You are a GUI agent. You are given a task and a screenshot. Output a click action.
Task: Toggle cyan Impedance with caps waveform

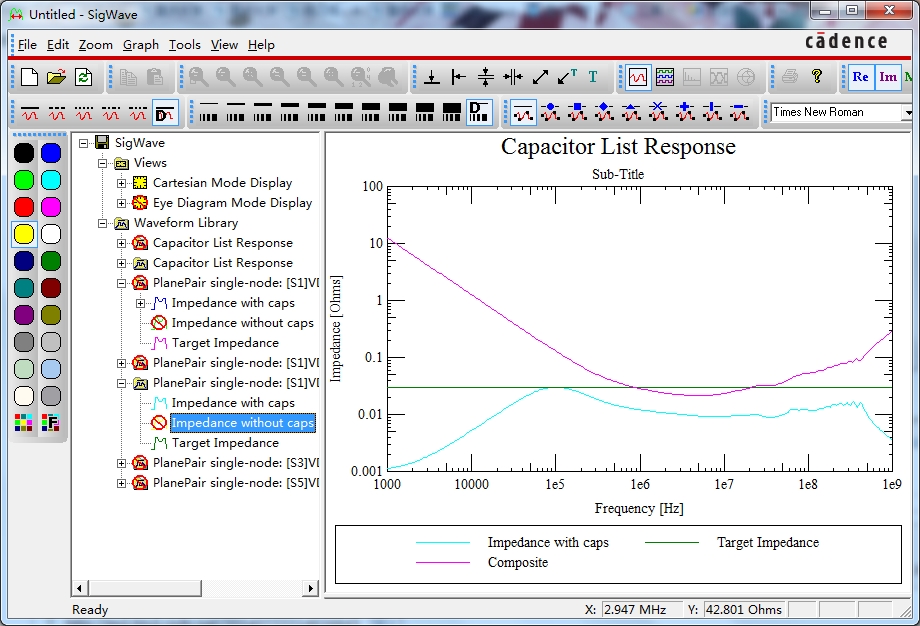coord(160,403)
